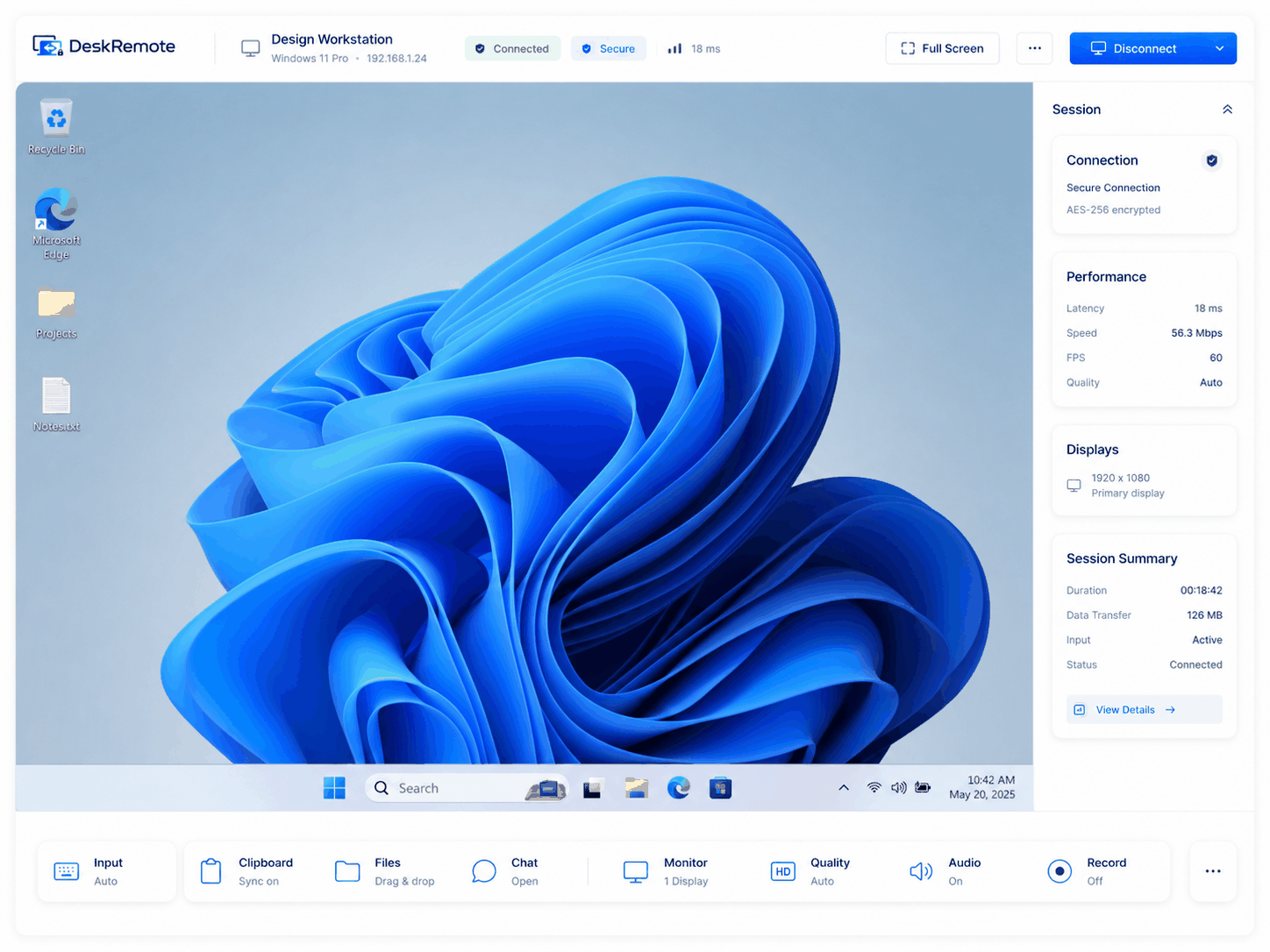Click the Performance card heading
The width and height of the screenshot is (1270, 952).
[1106, 277]
